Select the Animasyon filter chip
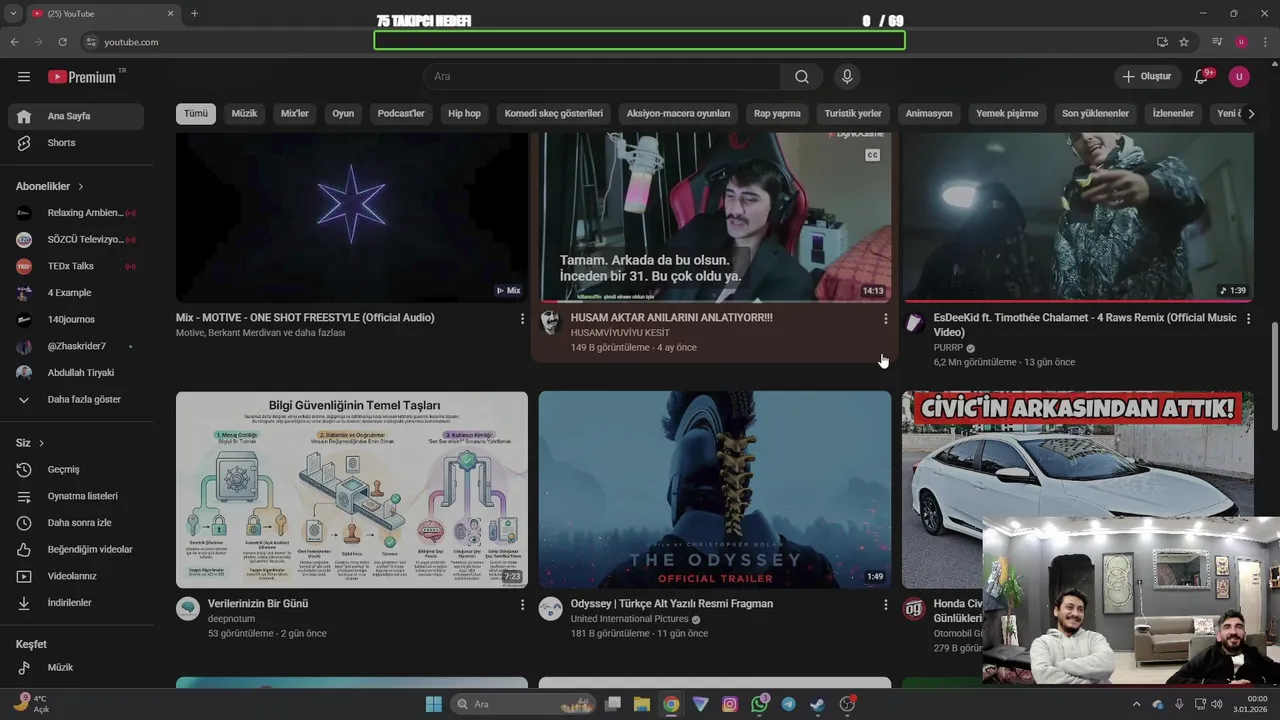Image resolution: width=1280 pixels, height=720 pixels. point(929,114)
